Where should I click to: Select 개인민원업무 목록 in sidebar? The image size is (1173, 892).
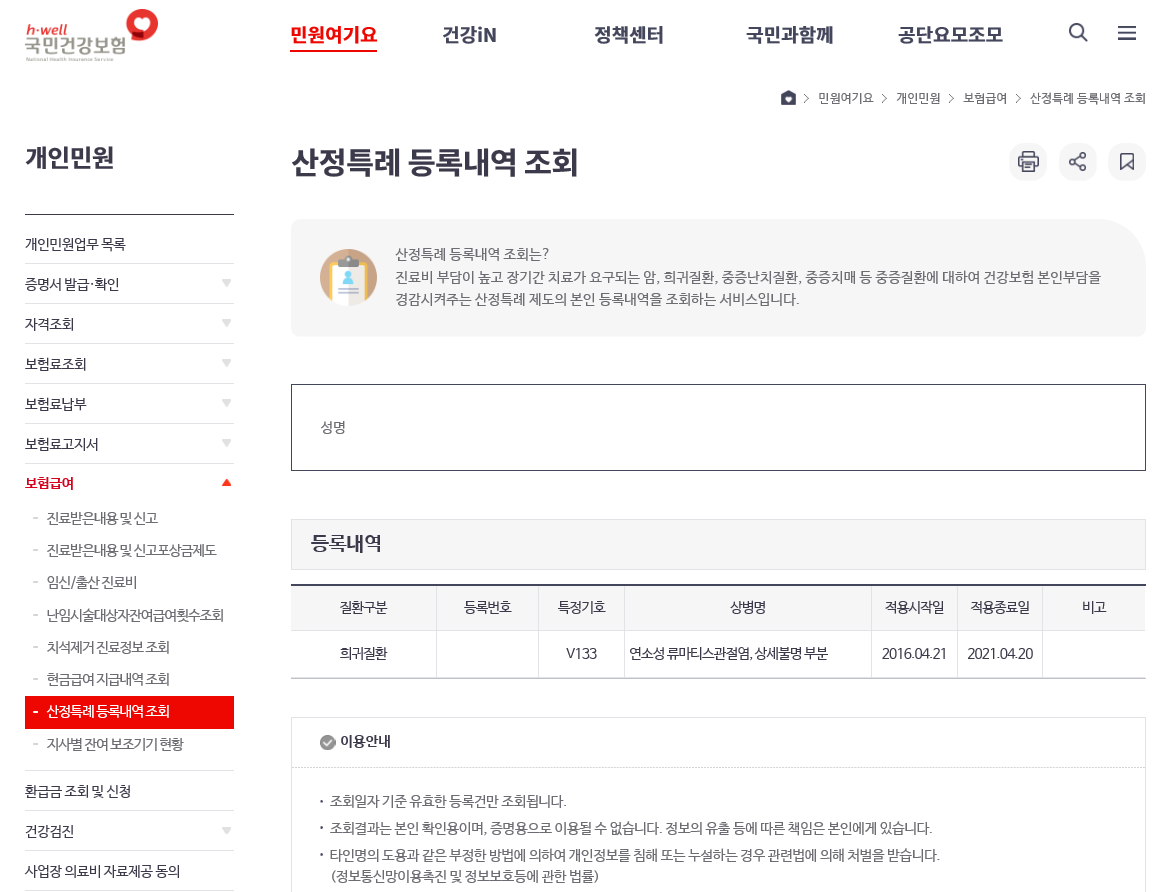point(75,244)
